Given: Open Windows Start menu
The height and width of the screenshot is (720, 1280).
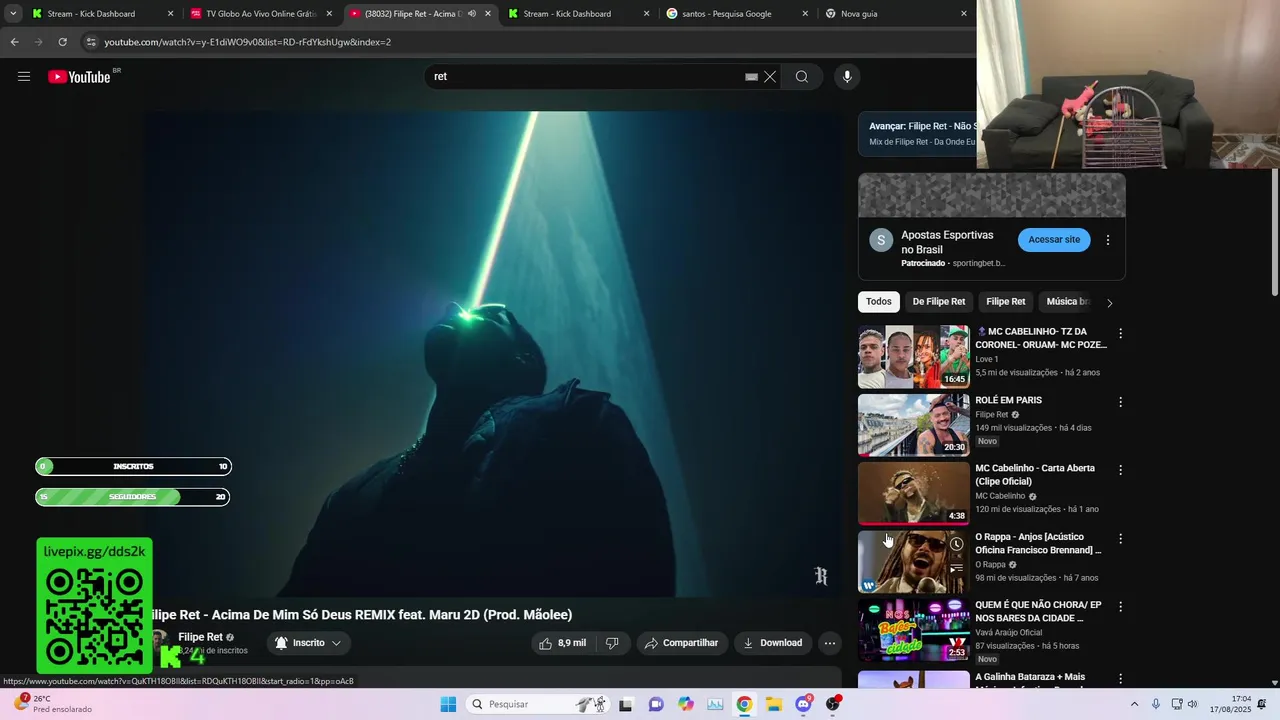Looking at the screenshot, I should (x=448, y=704).
